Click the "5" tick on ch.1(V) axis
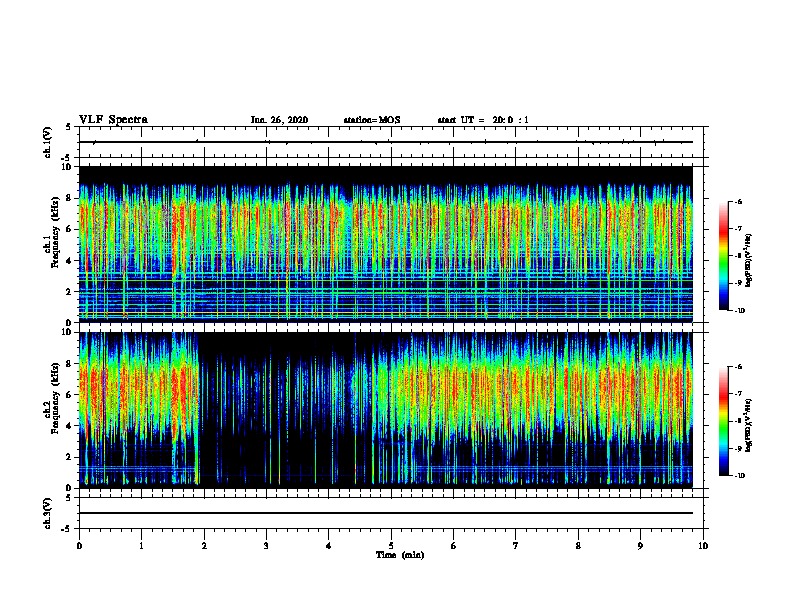Image resolution: width=792 pixels, height=612 pixels. click(x=69, y=127)
